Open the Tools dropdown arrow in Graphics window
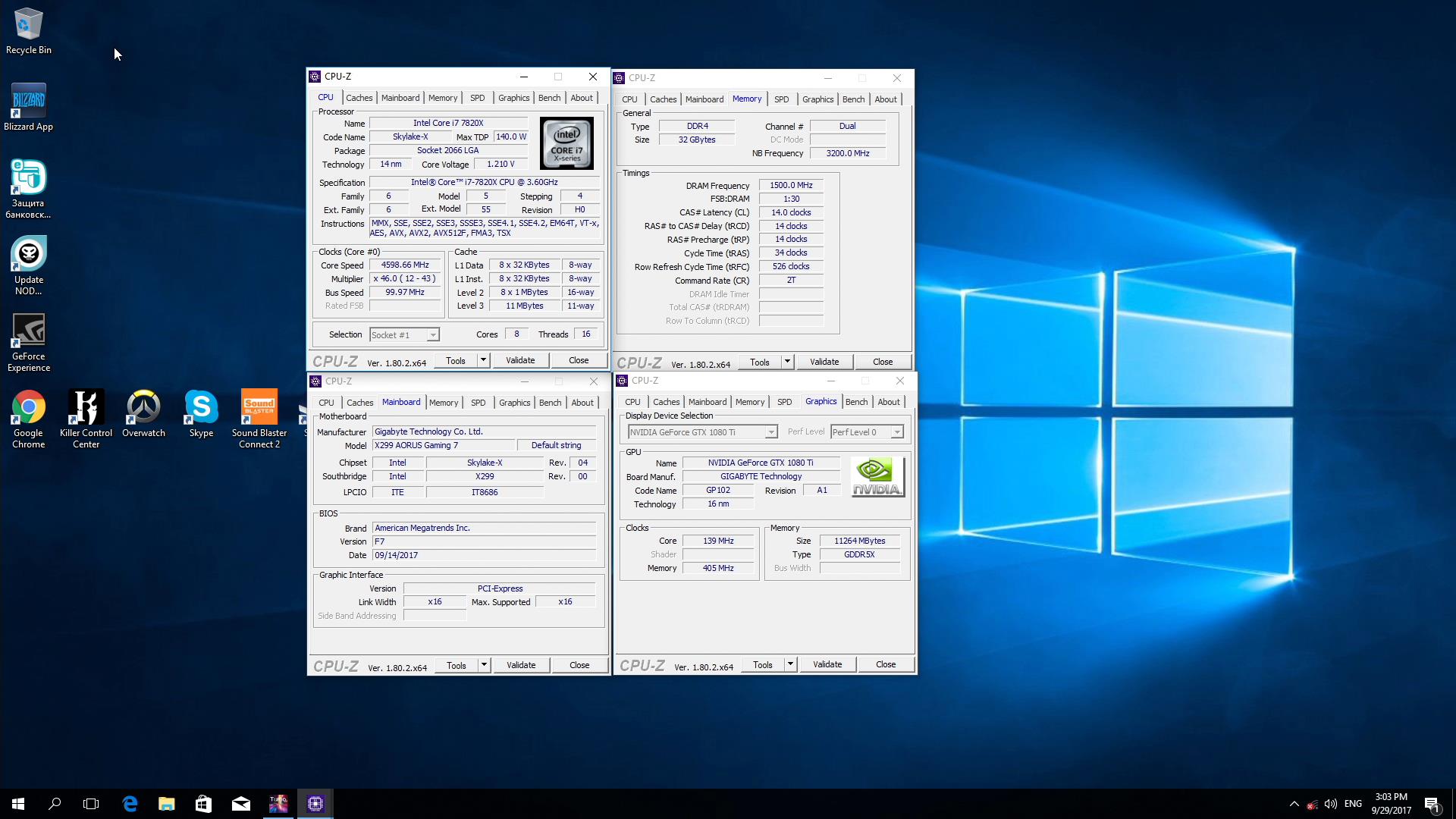Screen dimensions: 1456x819 pos(790,664)
